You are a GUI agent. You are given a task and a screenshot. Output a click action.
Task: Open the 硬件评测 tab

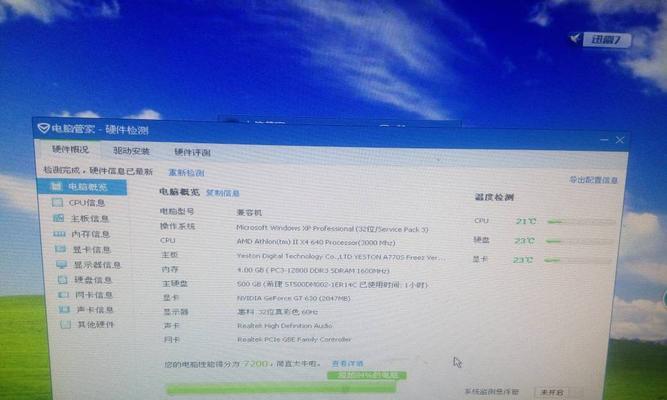[192, 152]
